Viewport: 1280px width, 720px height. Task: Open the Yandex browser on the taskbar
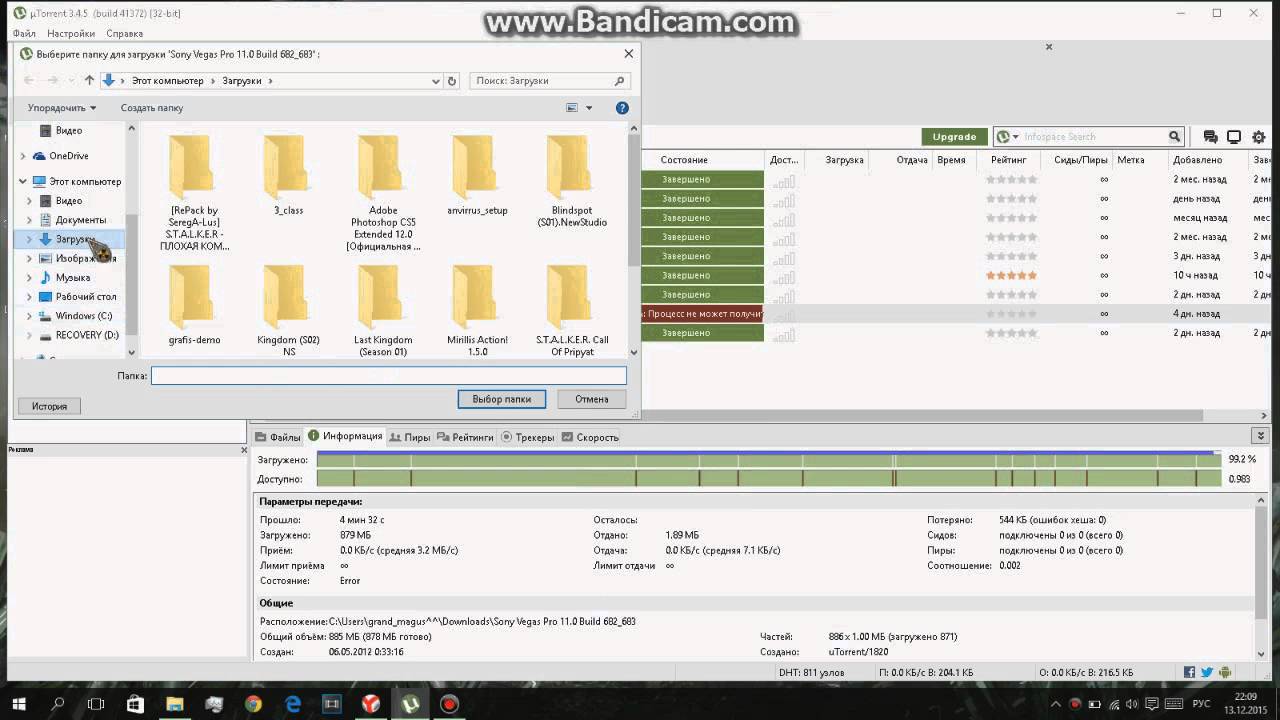[370, 704]
